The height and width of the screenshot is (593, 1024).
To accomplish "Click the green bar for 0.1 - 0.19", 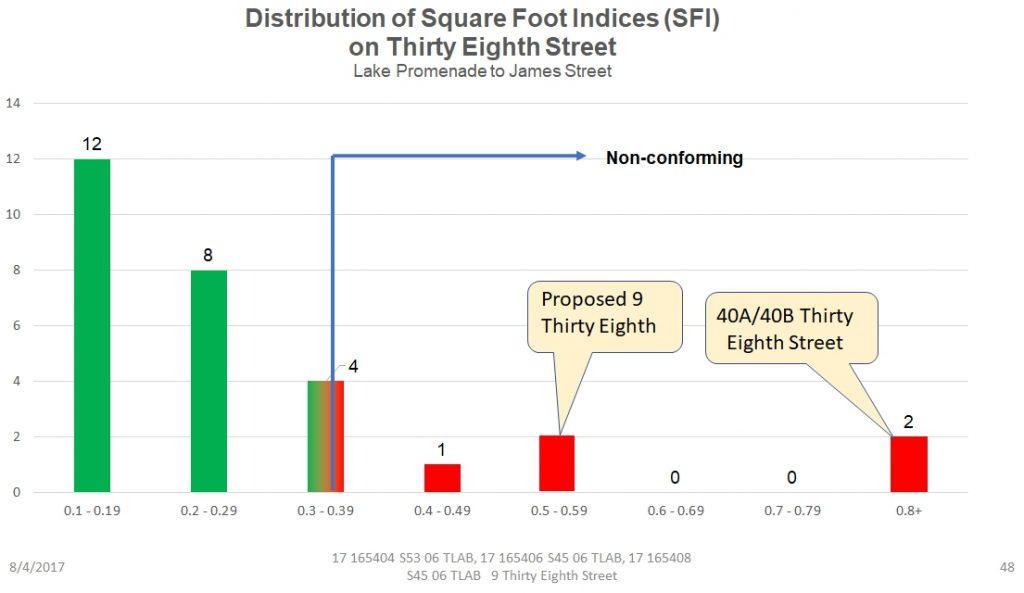I will (x=92, y=325).
